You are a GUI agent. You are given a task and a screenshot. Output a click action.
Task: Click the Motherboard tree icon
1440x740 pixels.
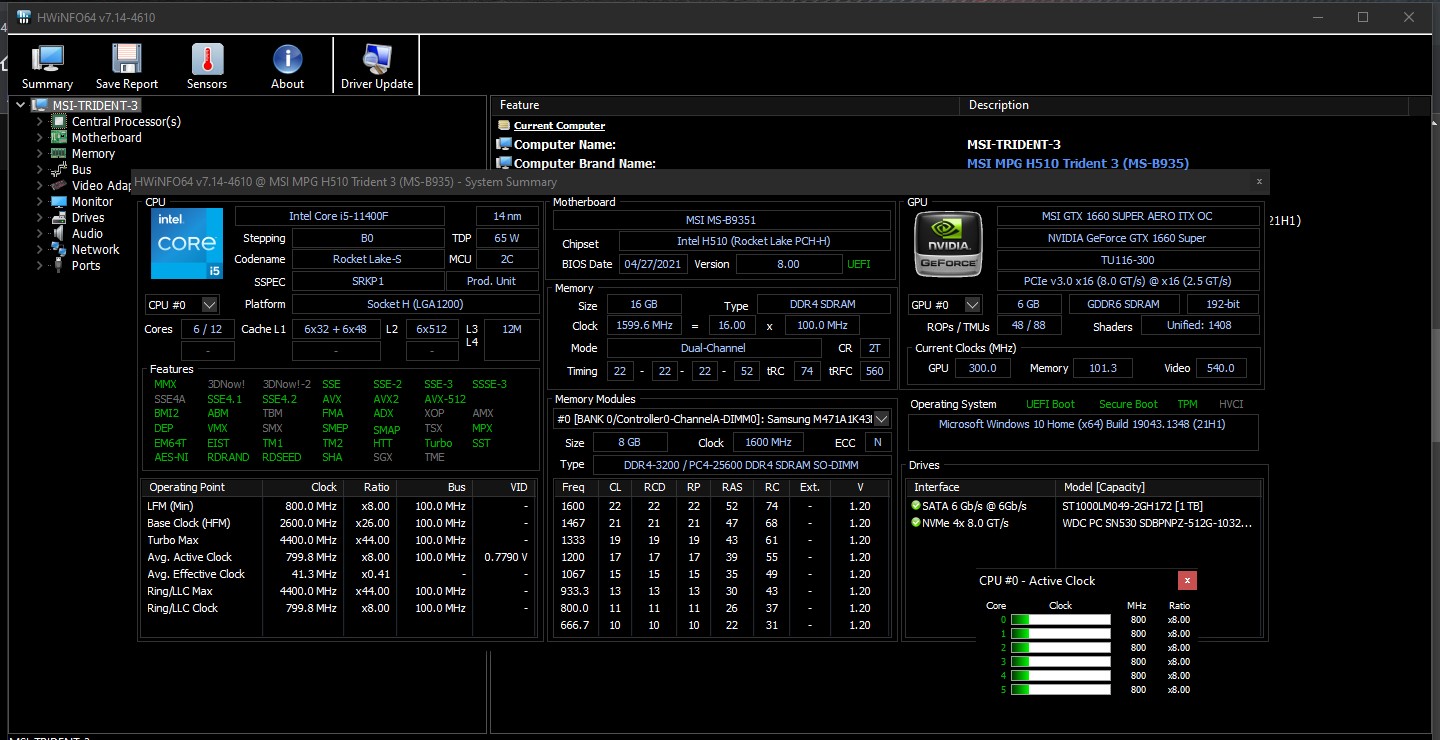tap(59, 137)
